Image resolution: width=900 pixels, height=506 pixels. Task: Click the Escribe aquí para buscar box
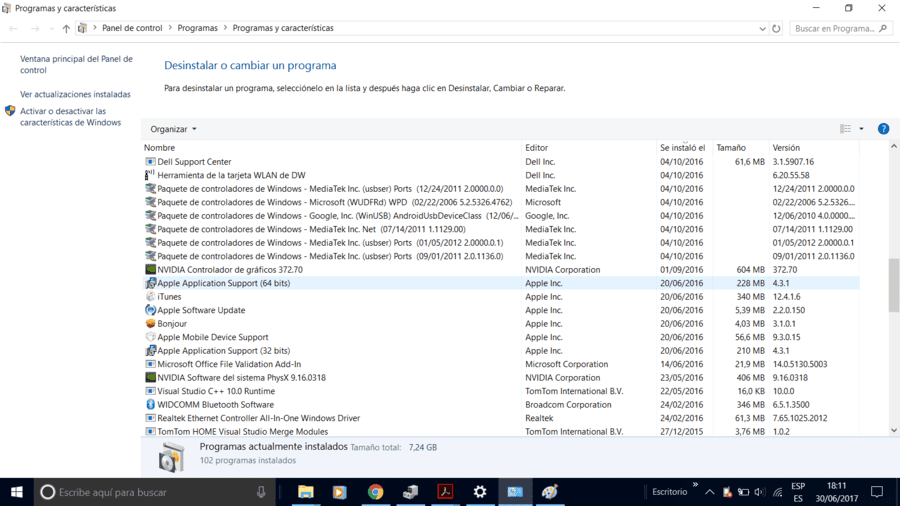[155, 492]
